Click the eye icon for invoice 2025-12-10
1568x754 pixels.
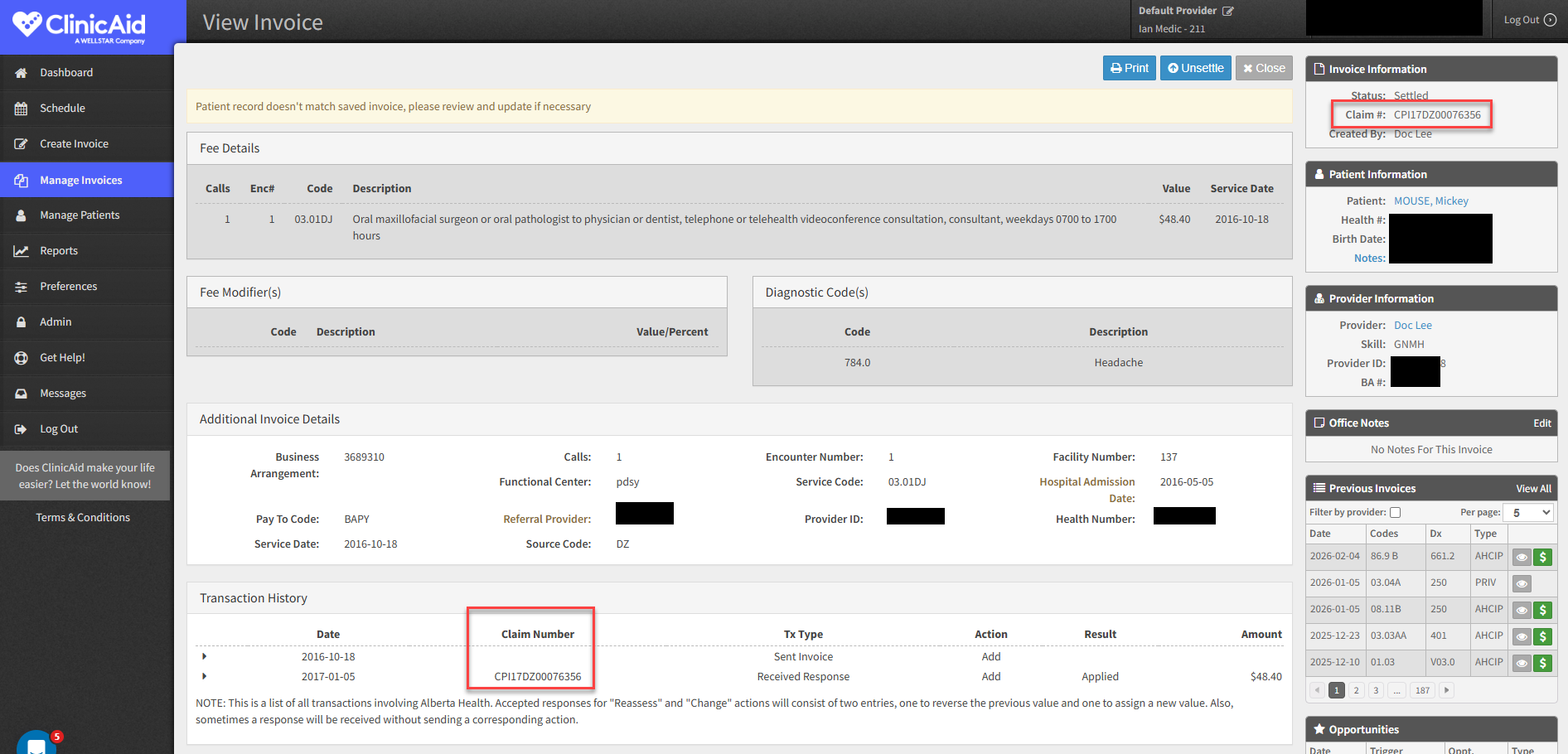(x=1522, y=663)
